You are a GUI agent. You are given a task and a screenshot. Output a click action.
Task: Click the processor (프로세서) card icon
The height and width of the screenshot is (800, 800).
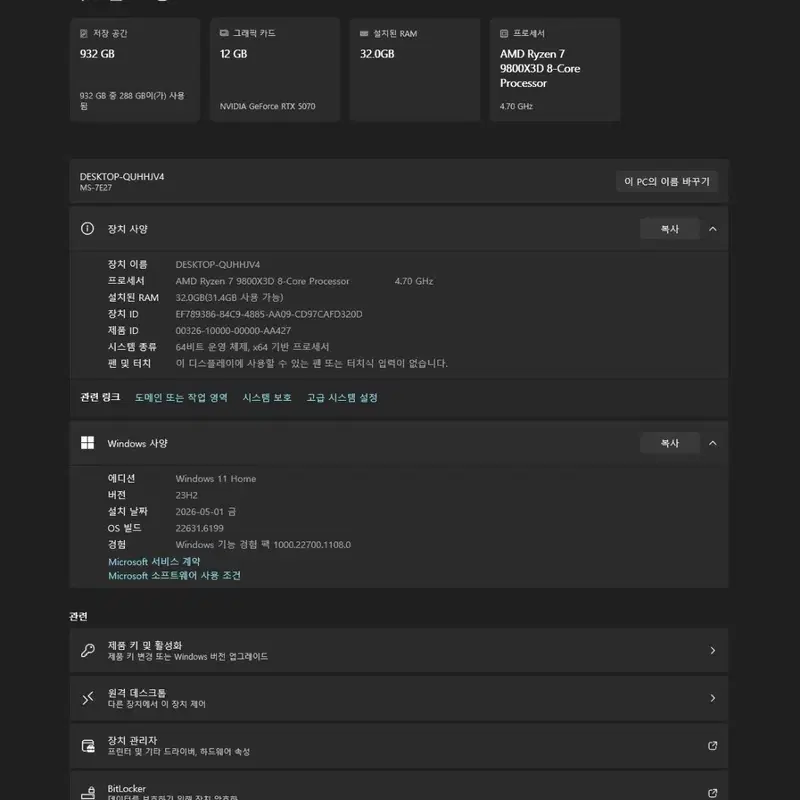504,34
